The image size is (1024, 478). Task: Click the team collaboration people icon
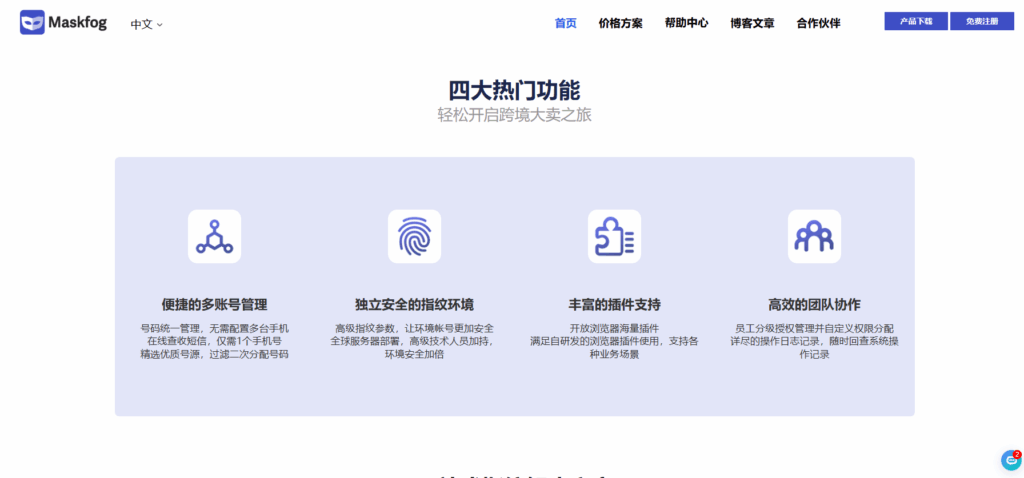[x=814, y=236]
